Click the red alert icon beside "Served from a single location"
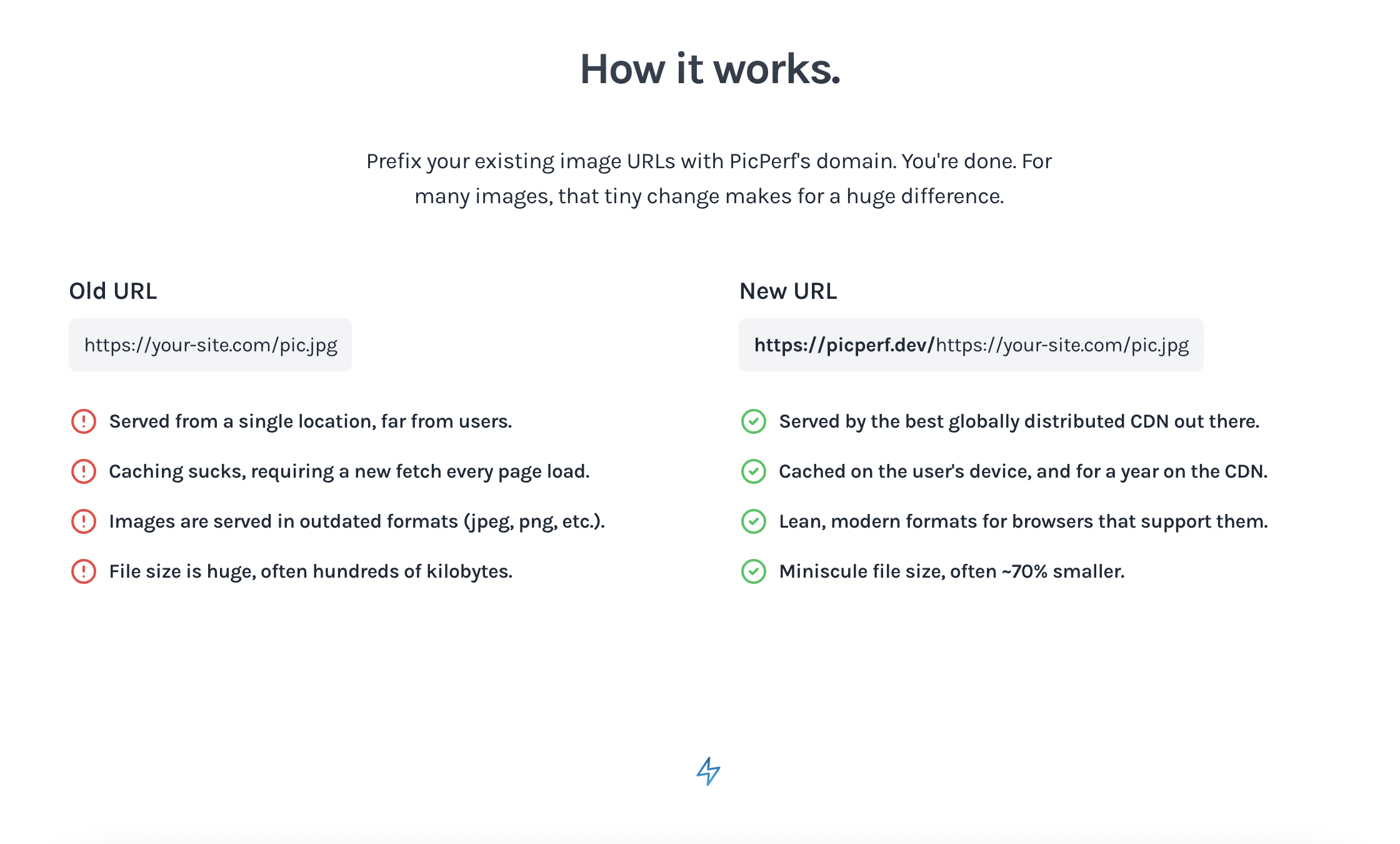This screenshot has width=1400, height=844. pyautogui.click(x=83, y=421)
